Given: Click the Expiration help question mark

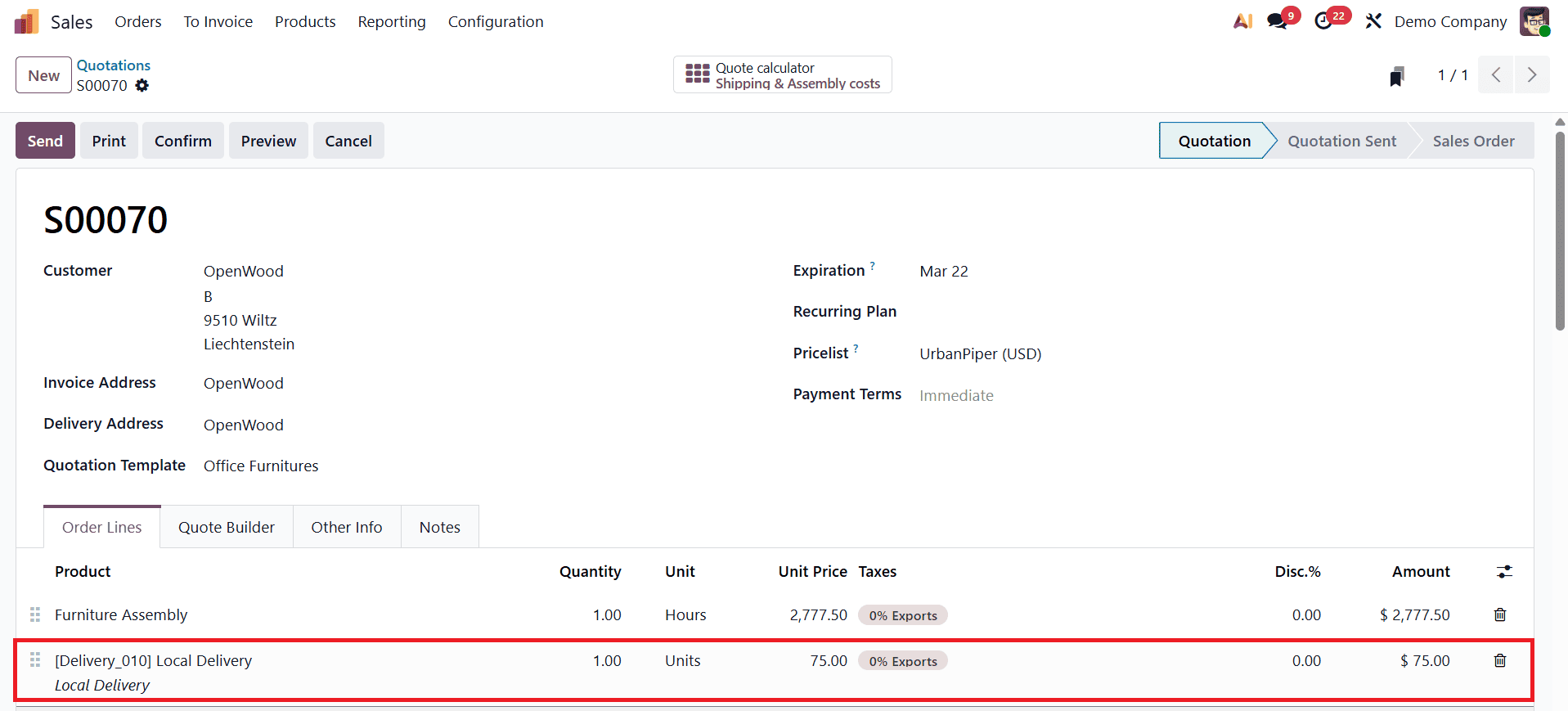Looking at the screenshot, I should [872, 266].
